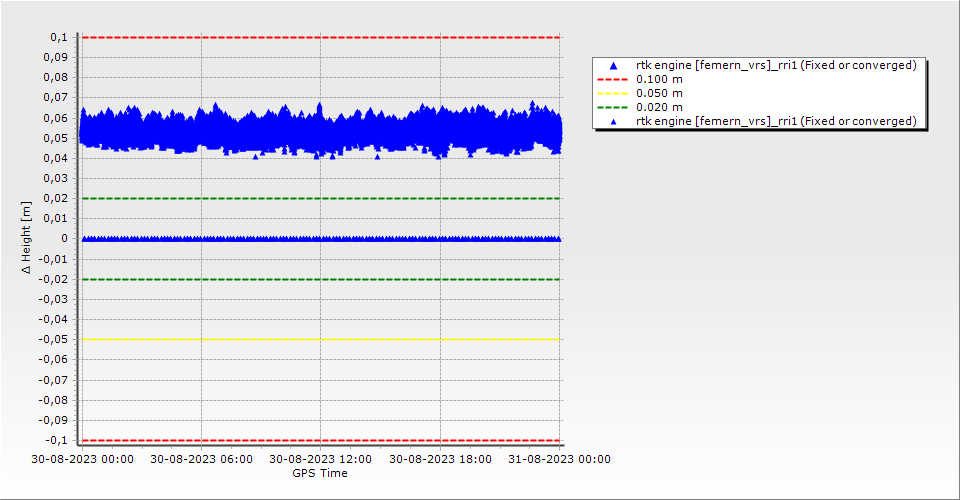The height and width of the screenshot is (500, 960).
Task: Click the blue triangle marker of first legend entry
Action: coord(614,65)
